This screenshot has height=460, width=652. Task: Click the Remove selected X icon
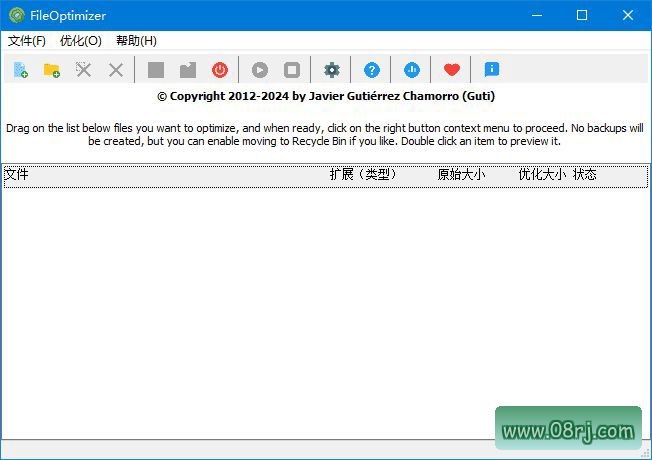click(x=116, y=70)
